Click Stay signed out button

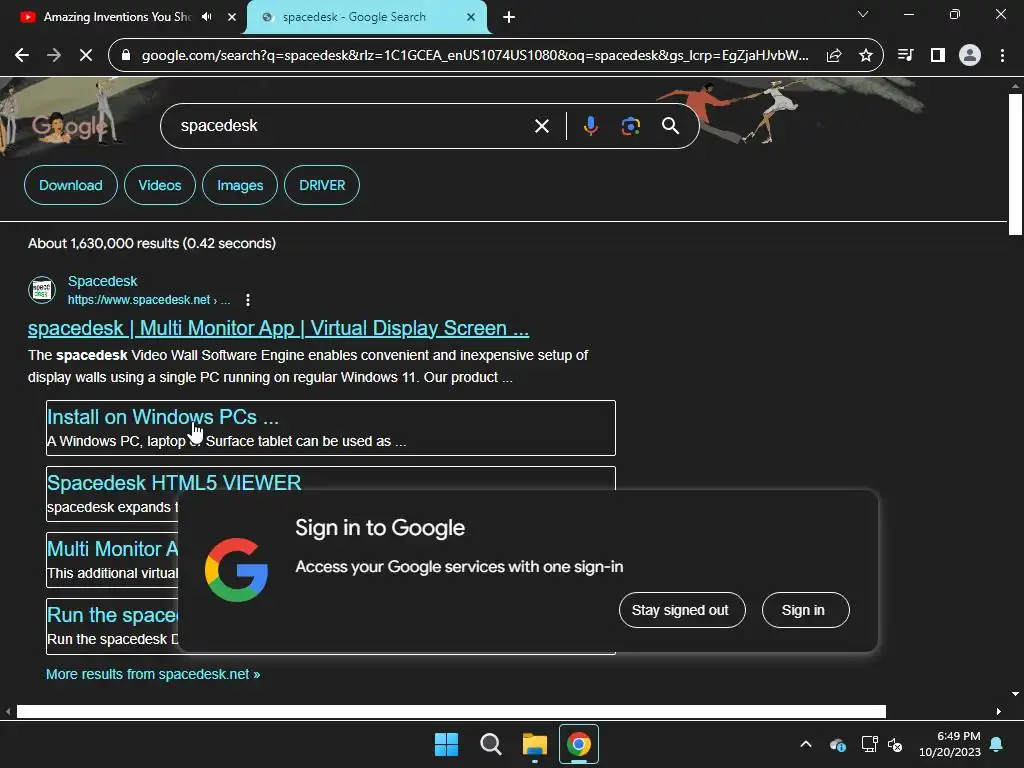(x=682, y=610)
